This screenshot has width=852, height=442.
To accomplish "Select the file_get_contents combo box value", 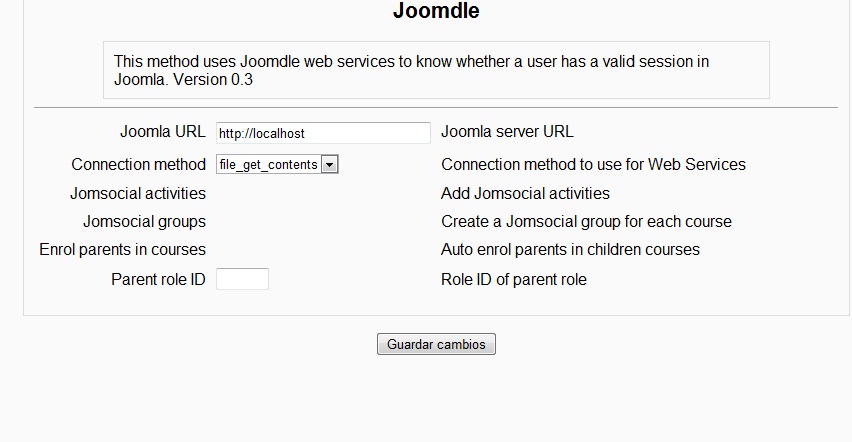I will [x=268, y=165].
